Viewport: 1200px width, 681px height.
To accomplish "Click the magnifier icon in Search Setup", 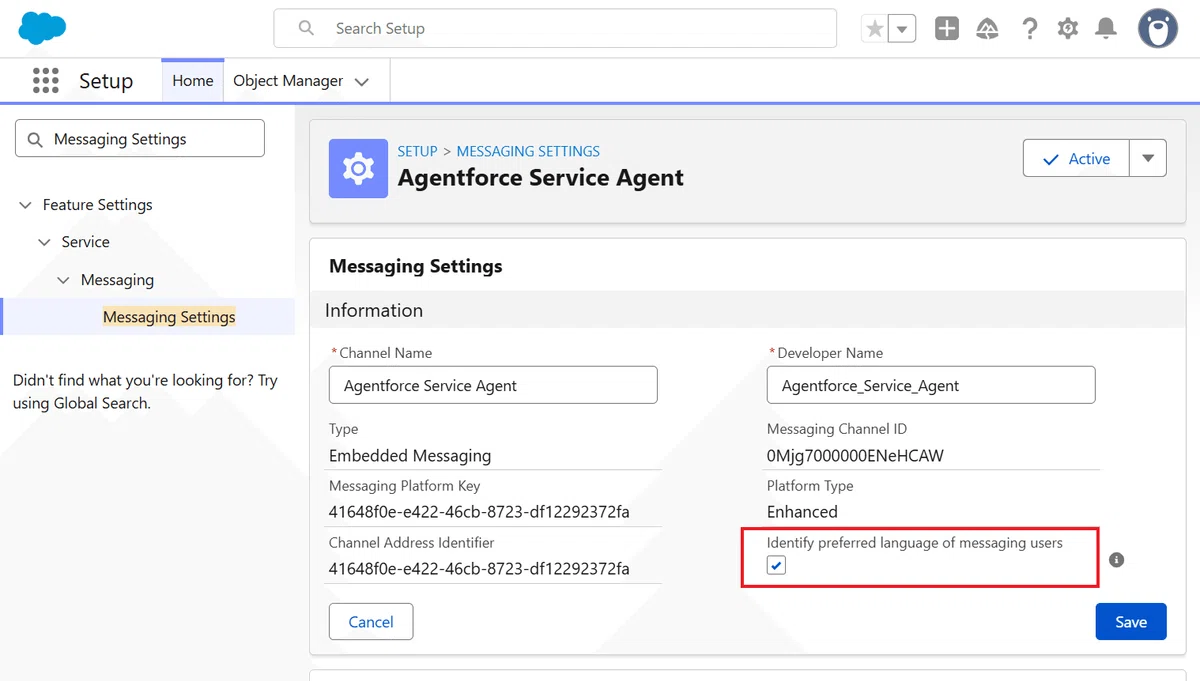I will [306, 28].
